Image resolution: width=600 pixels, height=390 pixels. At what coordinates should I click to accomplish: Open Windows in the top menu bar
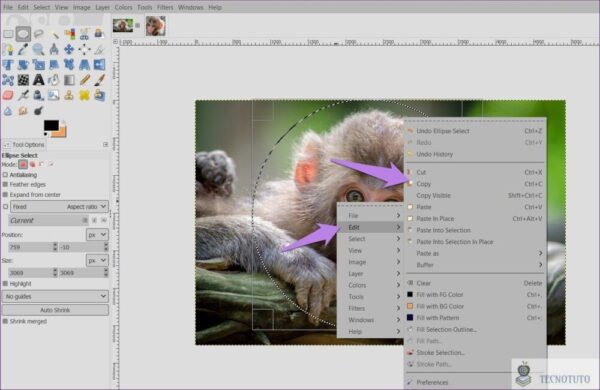point(191,7)
